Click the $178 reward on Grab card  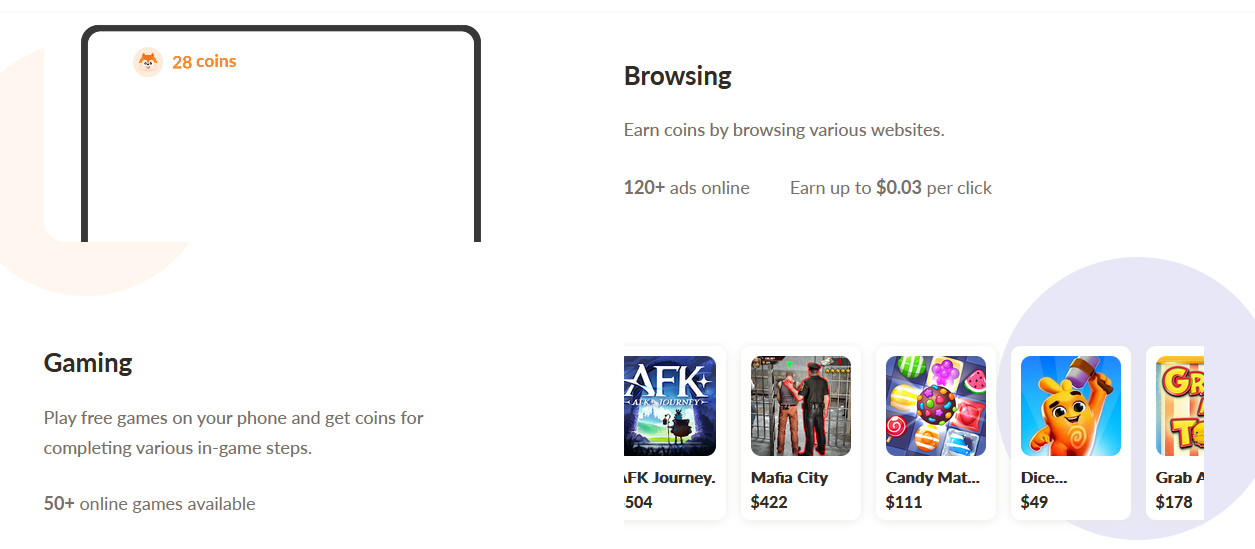1174,502
